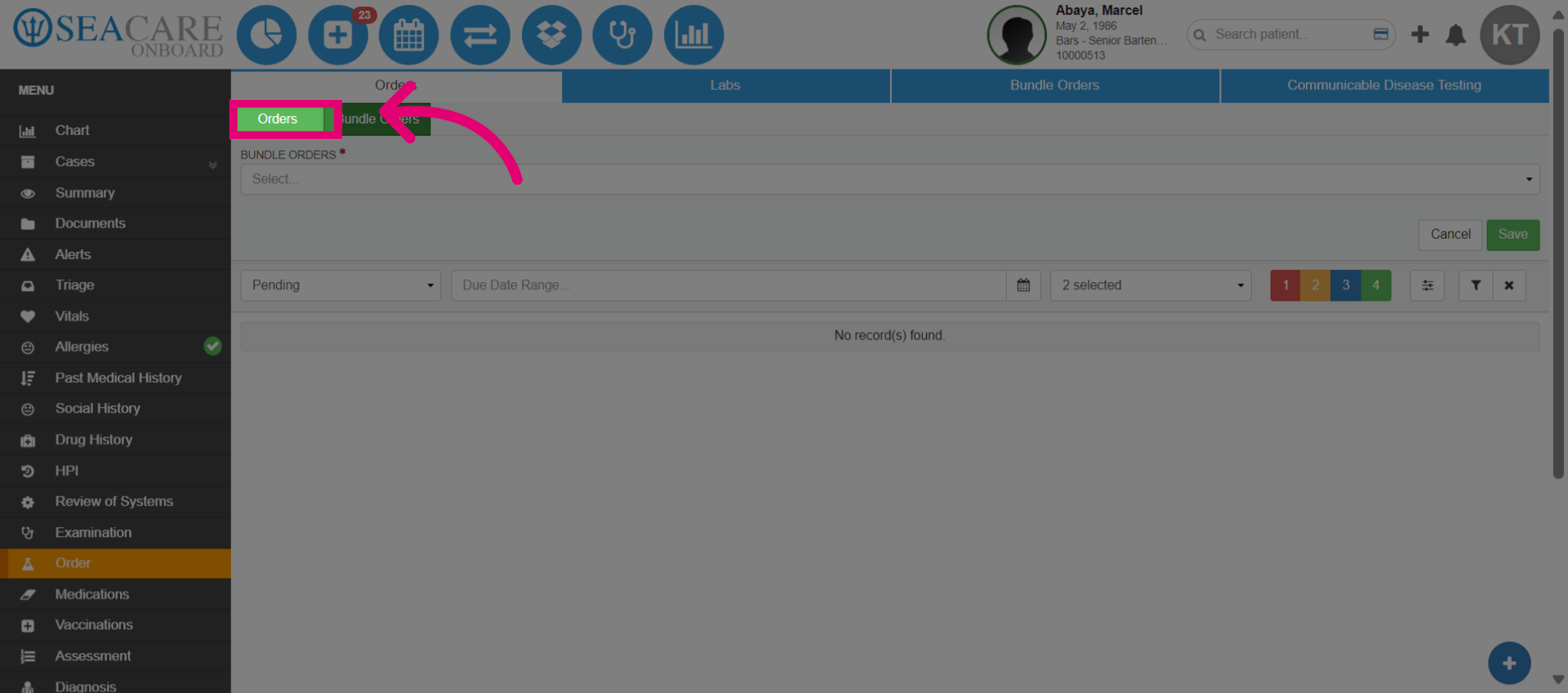
Task: Open the Dropbox-style boxes icon
Action: pyautogui.click(x=551, y=35)
